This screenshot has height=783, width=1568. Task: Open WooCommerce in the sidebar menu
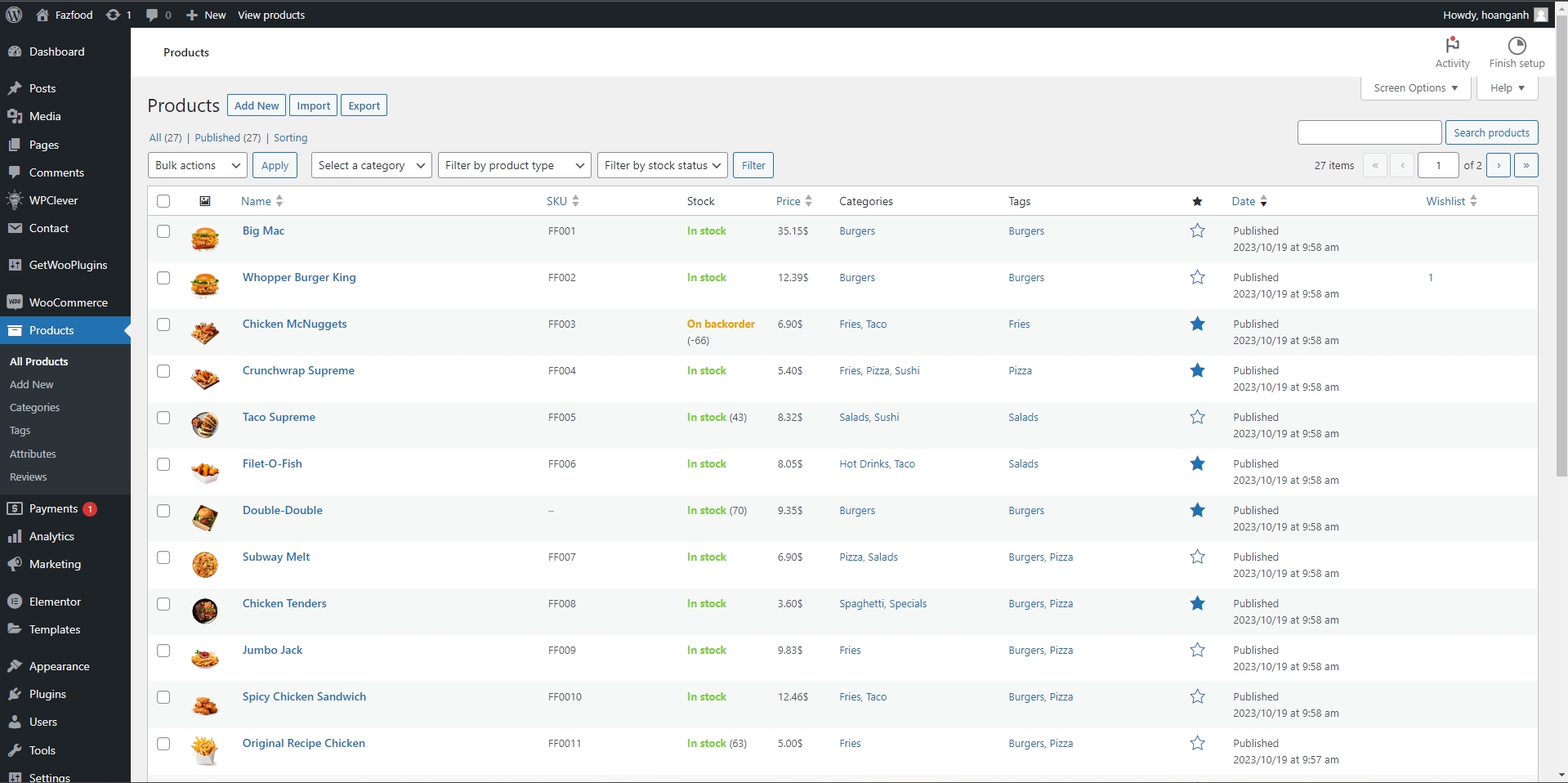tap(68, 302)
